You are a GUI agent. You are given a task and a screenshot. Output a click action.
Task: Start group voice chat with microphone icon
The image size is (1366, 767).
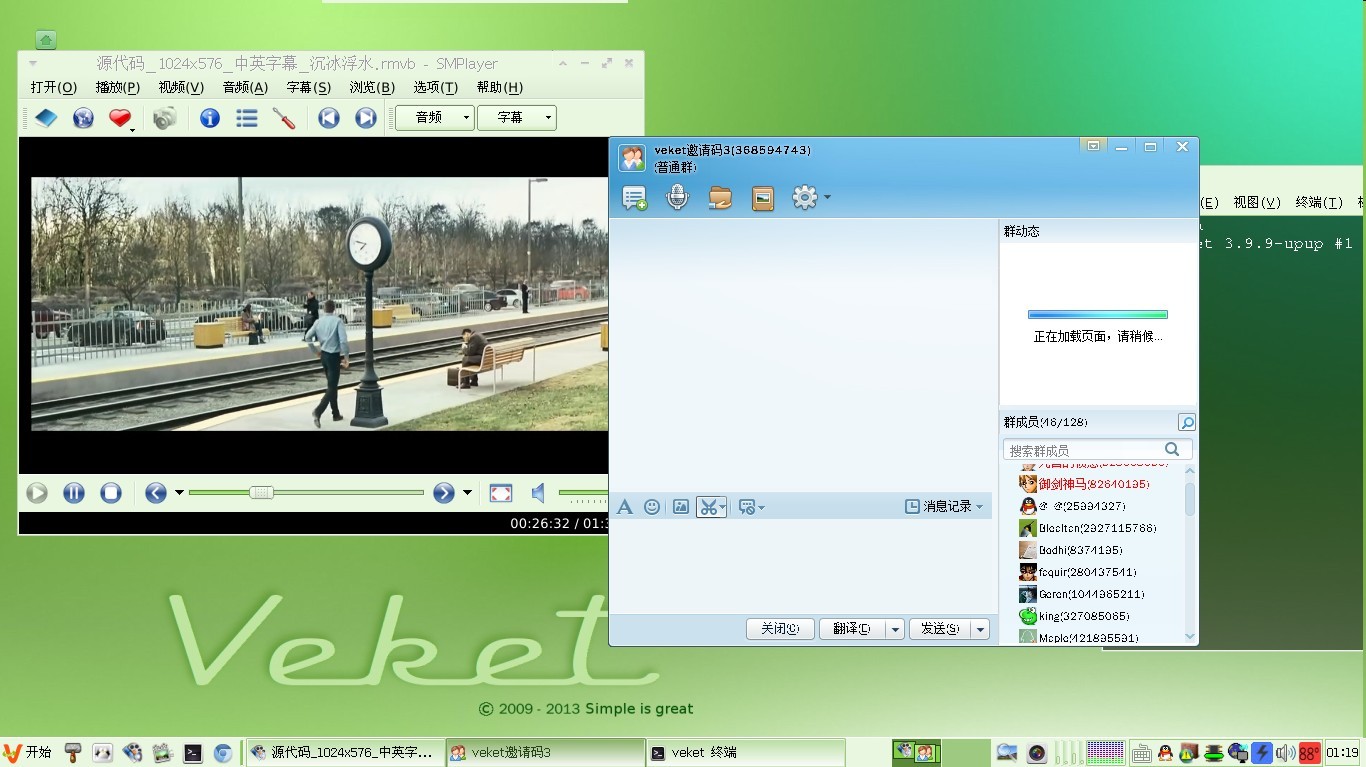[677, 197]
